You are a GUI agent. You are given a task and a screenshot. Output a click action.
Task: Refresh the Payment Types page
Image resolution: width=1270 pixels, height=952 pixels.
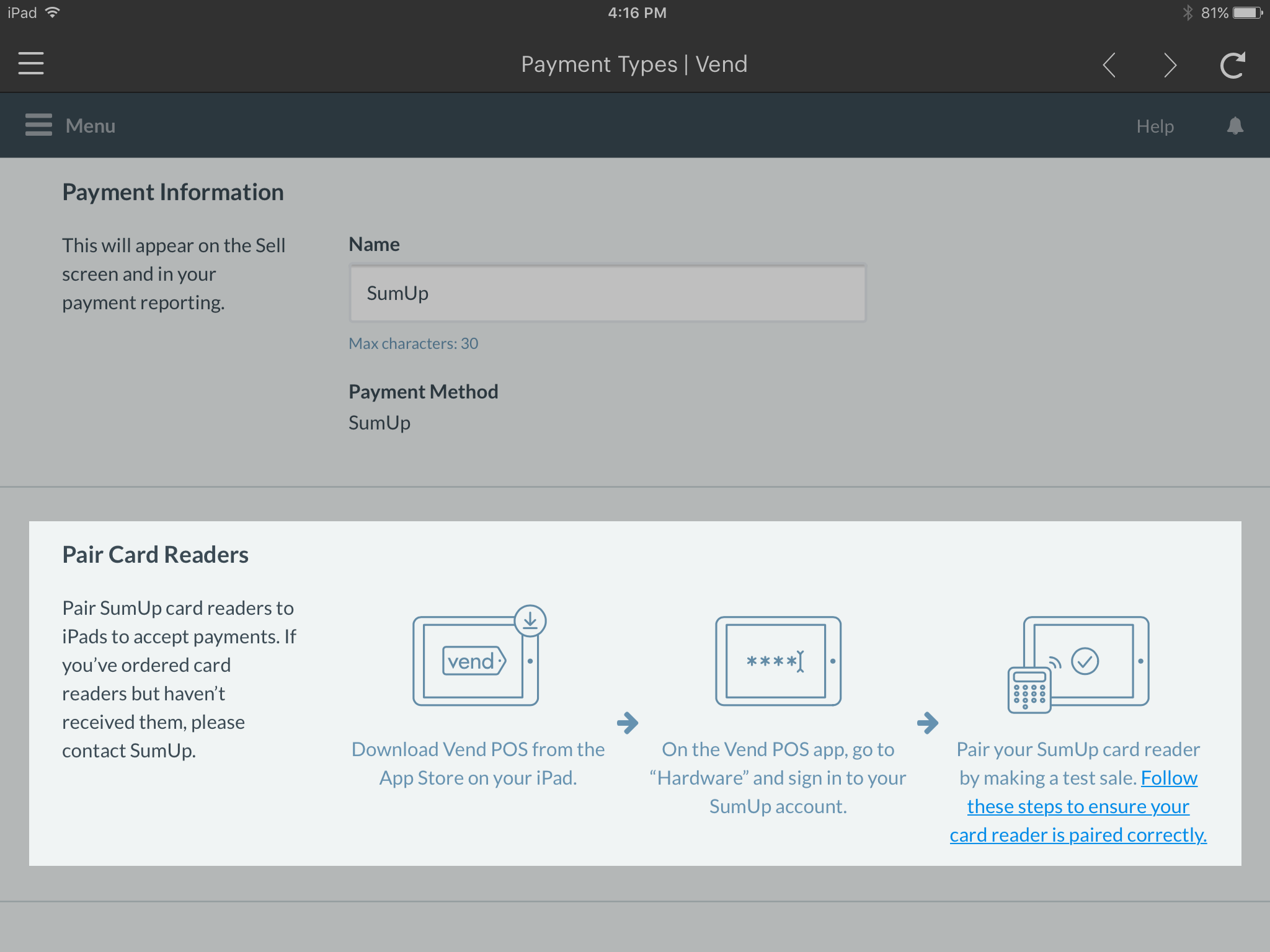[x=1232, y=63]
